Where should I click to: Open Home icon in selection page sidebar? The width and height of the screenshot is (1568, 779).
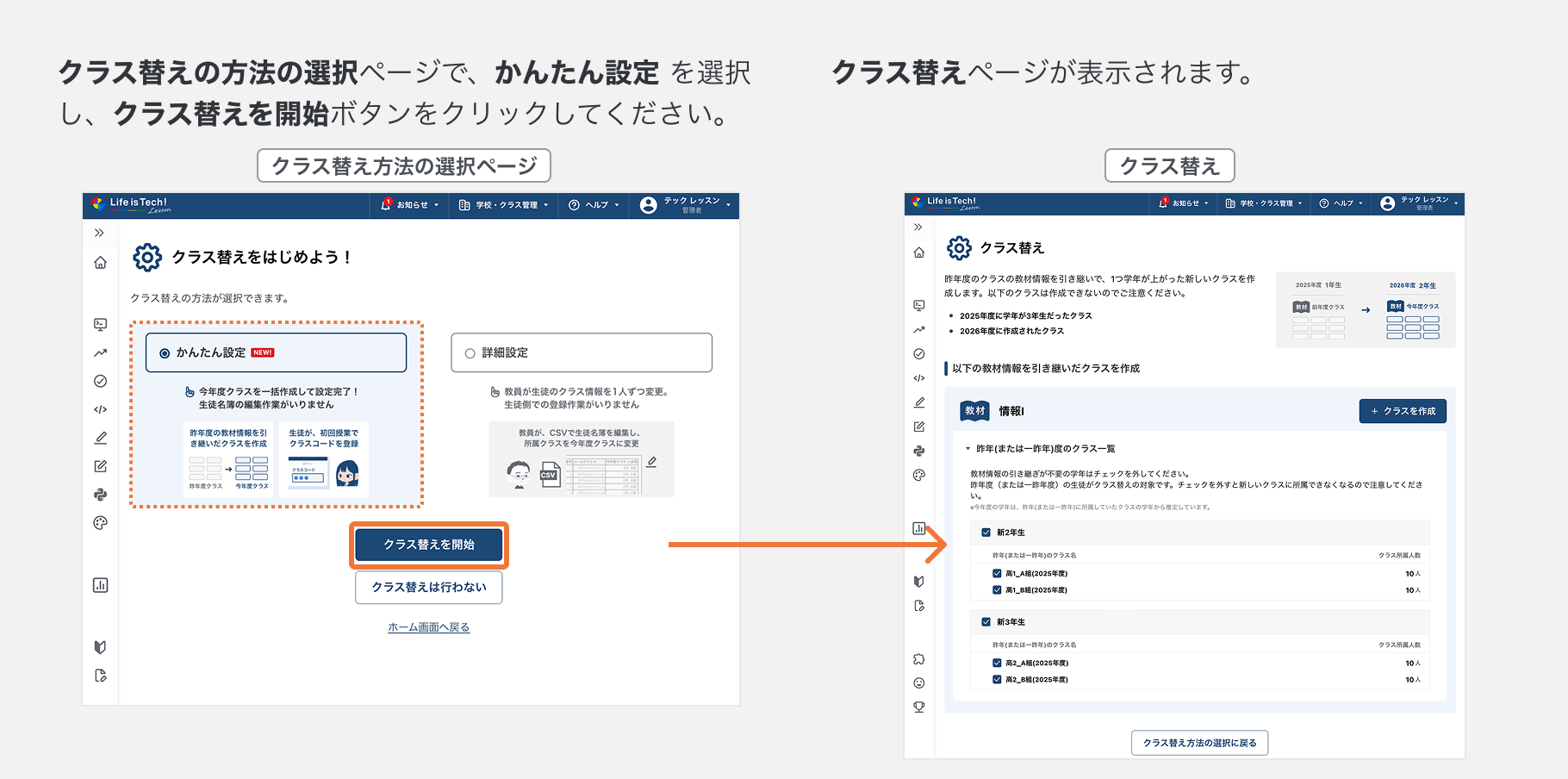[100, 263]
